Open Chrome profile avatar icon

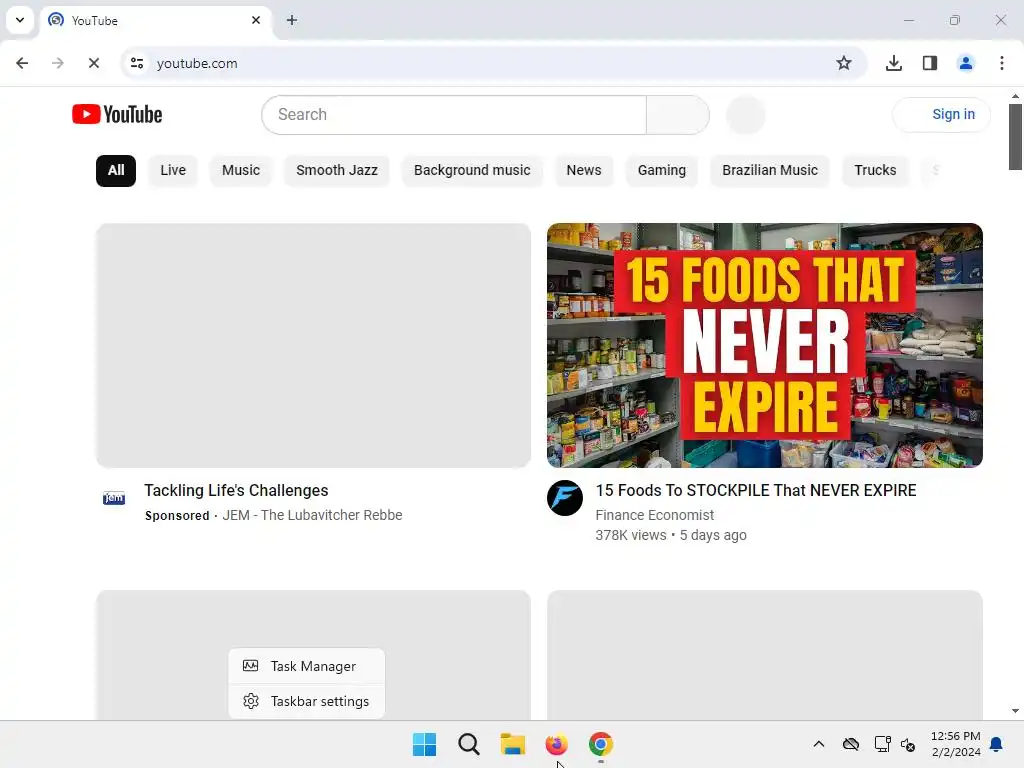(x=966, y=63)
